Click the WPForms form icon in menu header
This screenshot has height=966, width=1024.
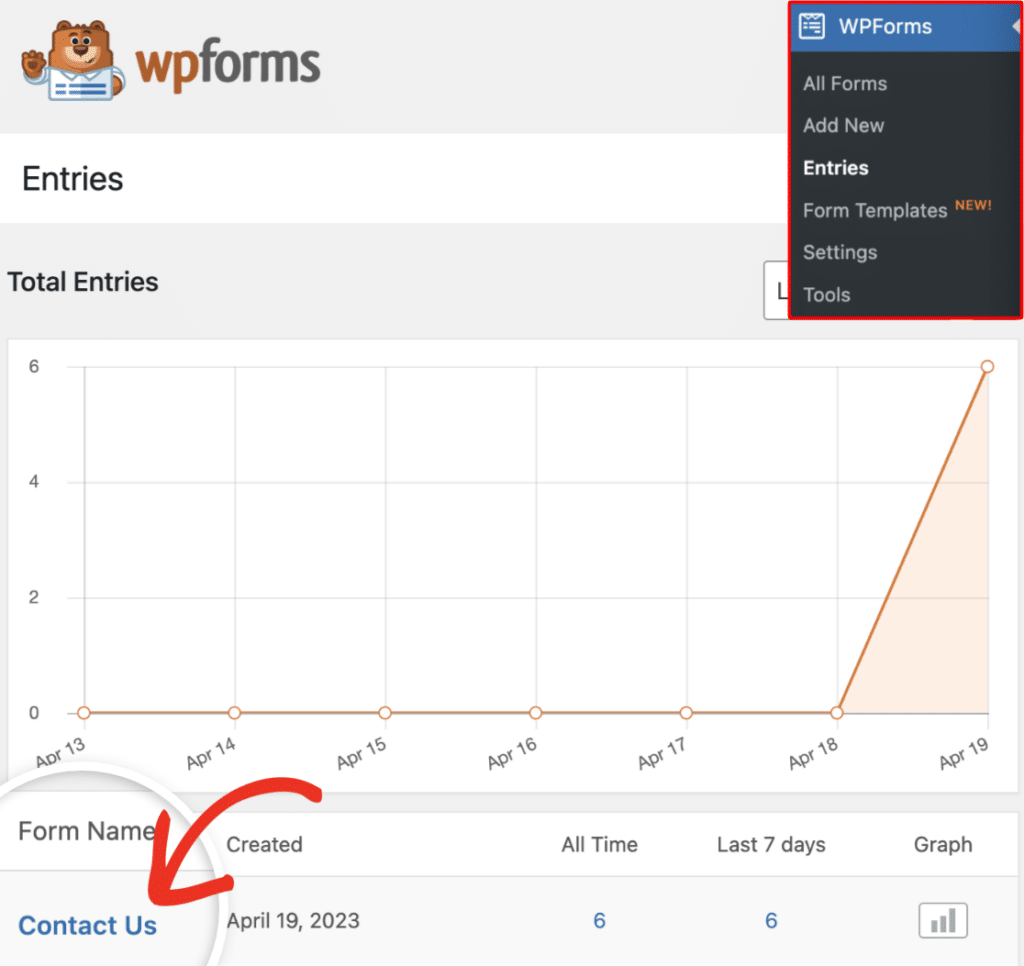pyautogui.click(x=812, y=26)
